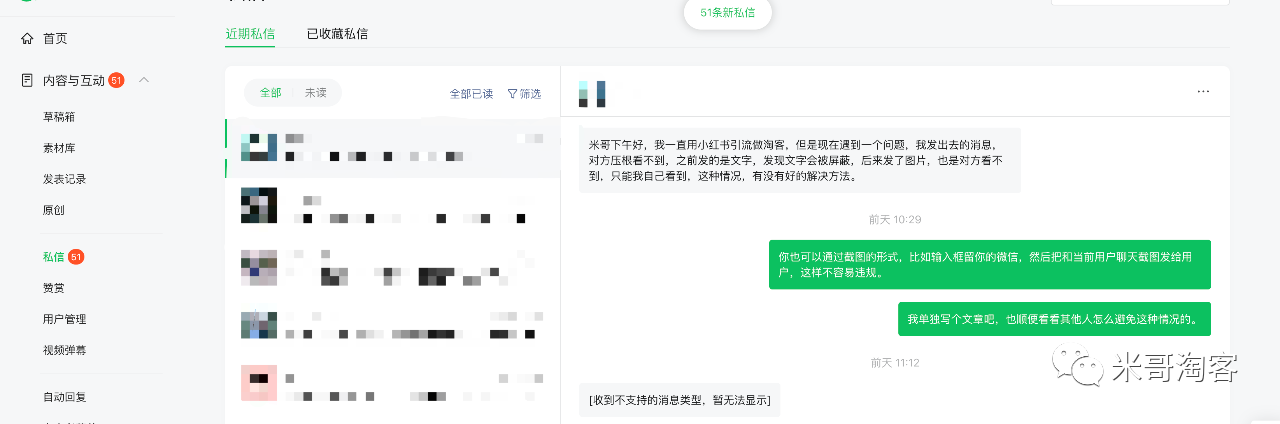The image size is (1280, 424).
Task: Open 用户管理 in the sidebar
Action: [x=64, y=319]
